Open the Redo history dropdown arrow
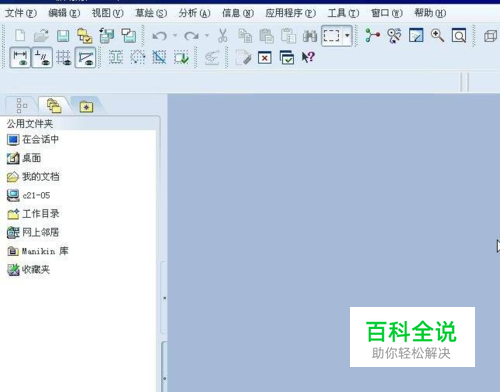This screenshot has height=392, width=500. [x=207, y=35]
